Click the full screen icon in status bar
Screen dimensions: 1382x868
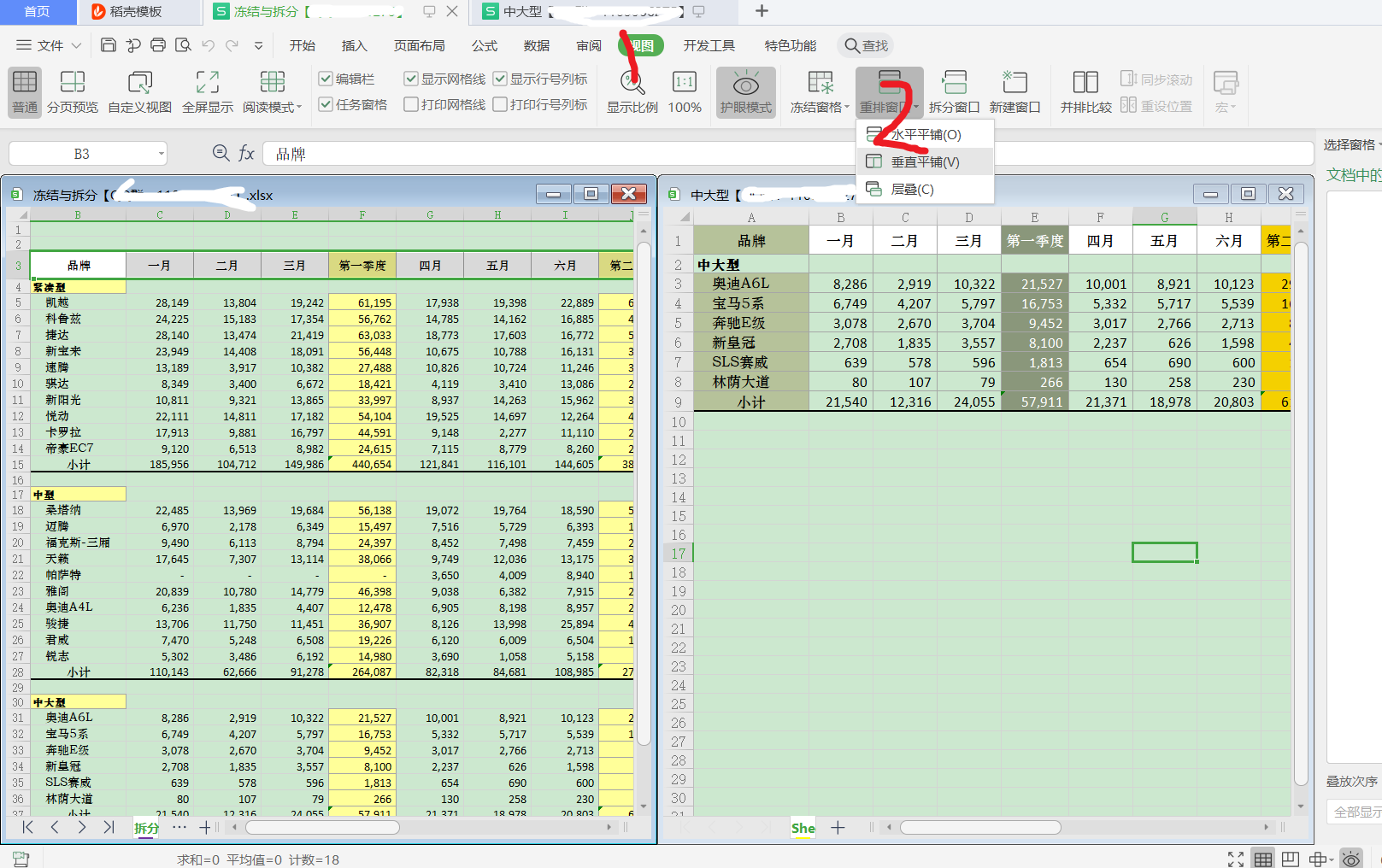(x=1236, y=859)
